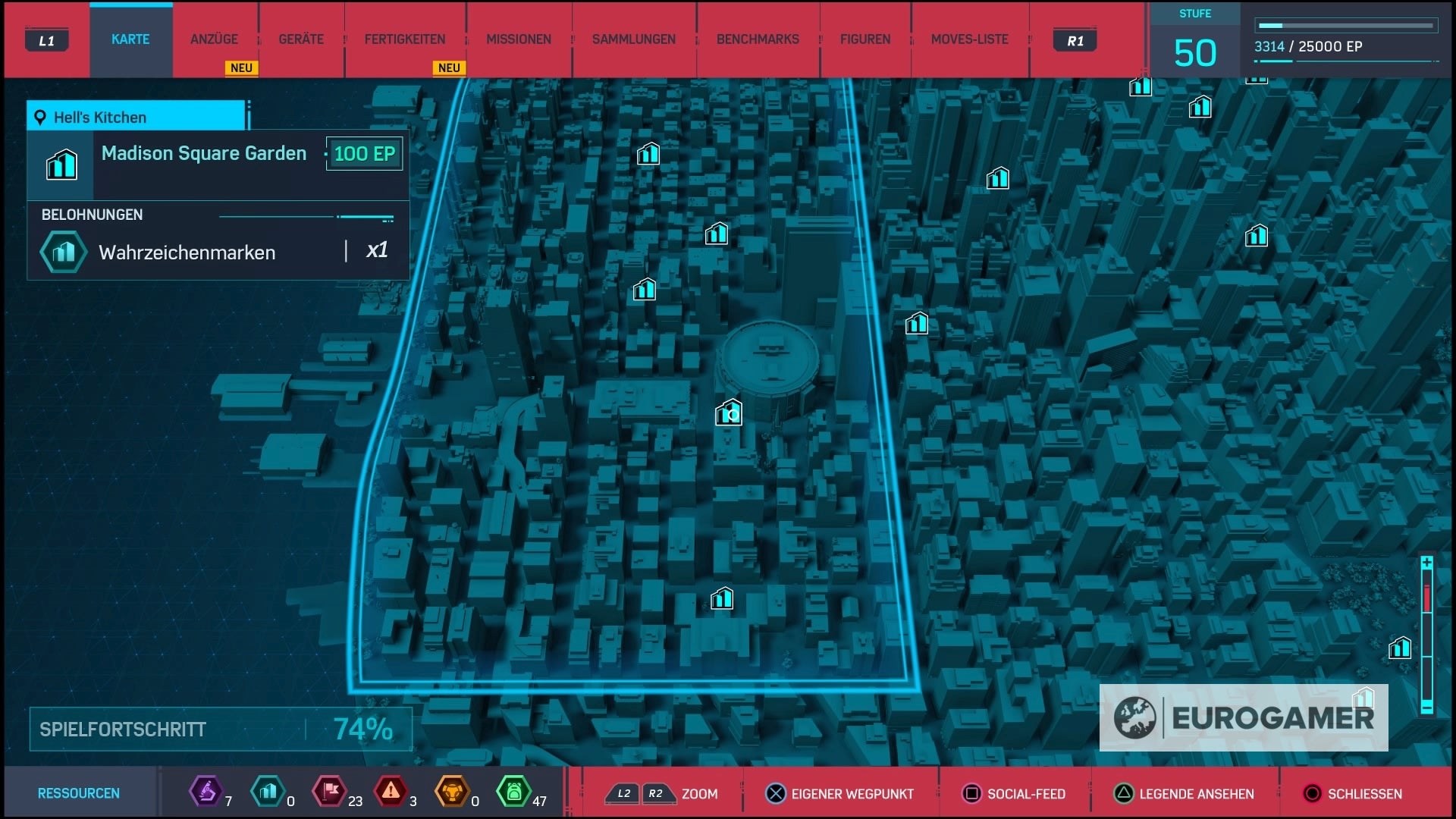Viewport: 1456px width, 819px height.
Task: Click the X button for EIGENER WEGPUNKT
Action: click(x=775, y=794)
